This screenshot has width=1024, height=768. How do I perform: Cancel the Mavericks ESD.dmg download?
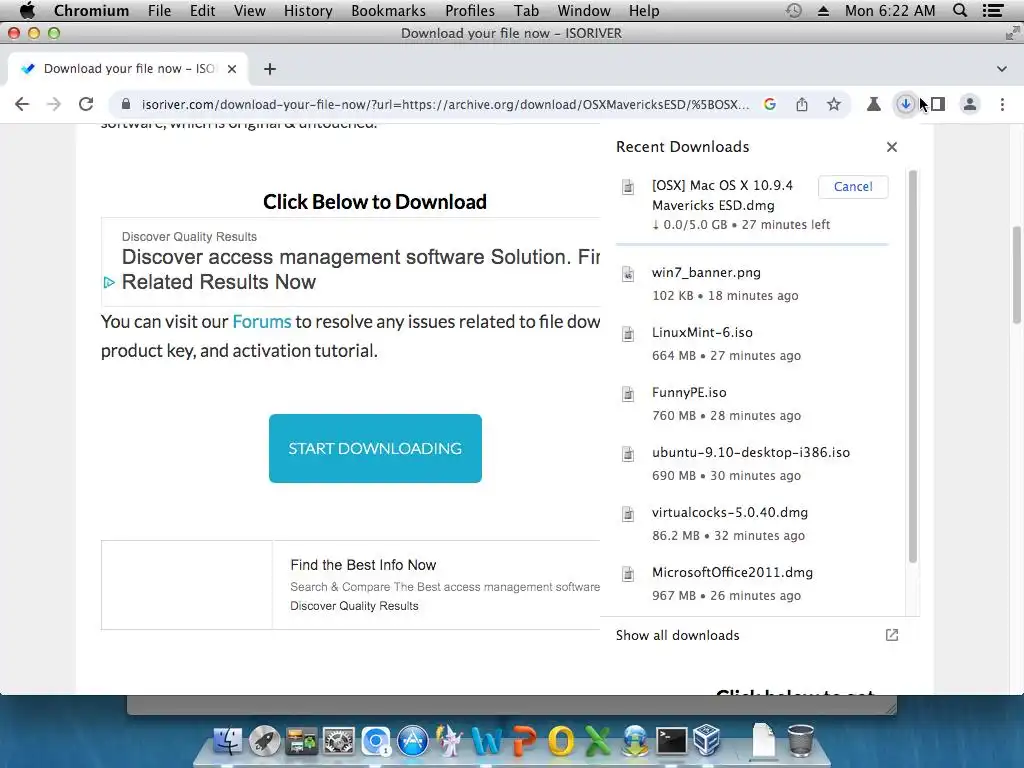click(853, 187)
